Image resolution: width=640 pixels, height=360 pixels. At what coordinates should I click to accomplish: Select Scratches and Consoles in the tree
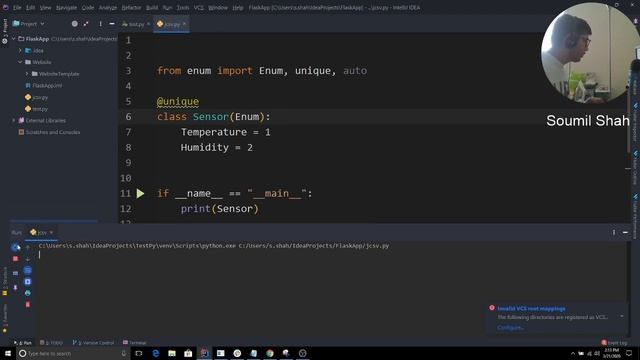49,132
